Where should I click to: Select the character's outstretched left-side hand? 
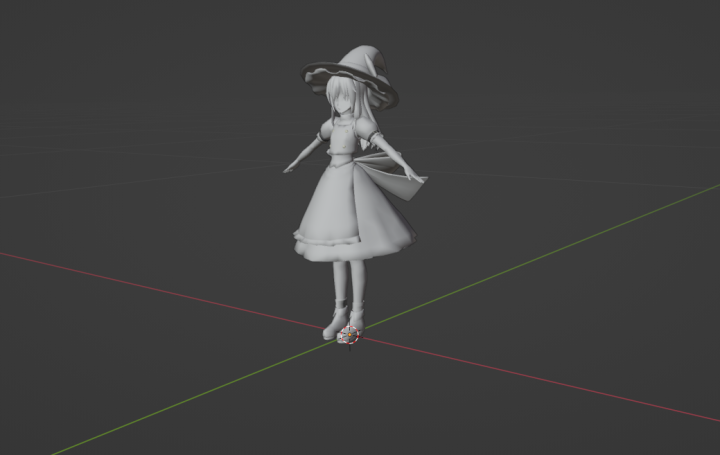point(291,169)
